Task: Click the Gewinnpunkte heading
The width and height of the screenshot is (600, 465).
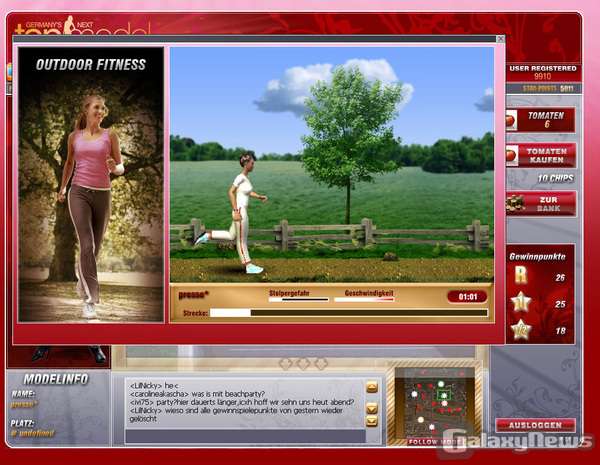Action: coord(537,257)
